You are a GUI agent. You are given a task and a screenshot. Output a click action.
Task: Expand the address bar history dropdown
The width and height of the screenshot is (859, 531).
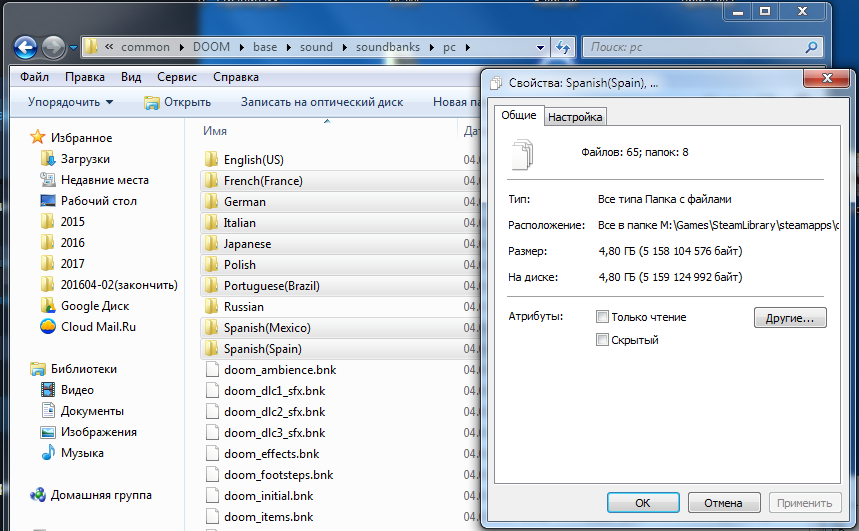540,47
